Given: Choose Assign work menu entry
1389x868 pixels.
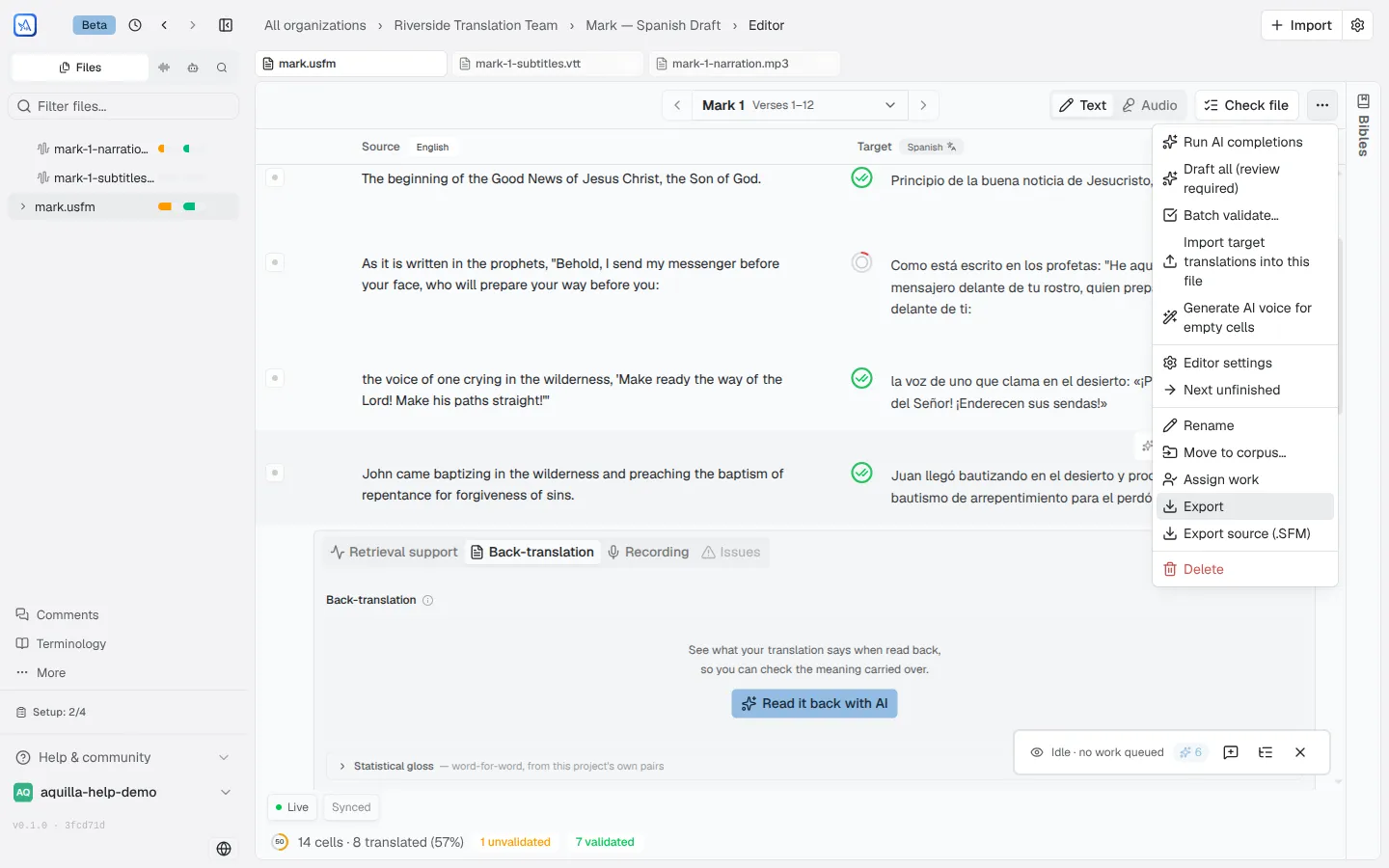Looking at the screenshot, I should click(x=1245, y=479).
